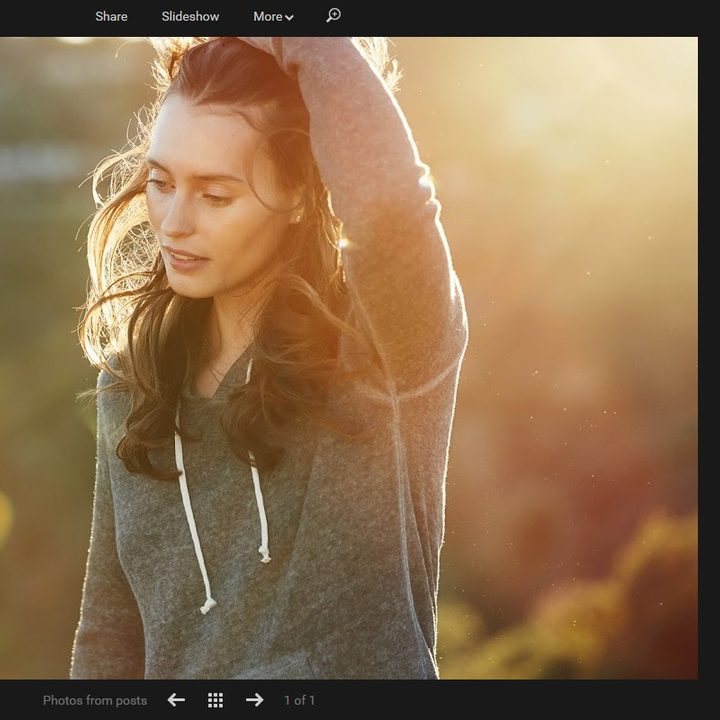Open the Photos from posts album link
720x720 pixels.
pos(95,700)
